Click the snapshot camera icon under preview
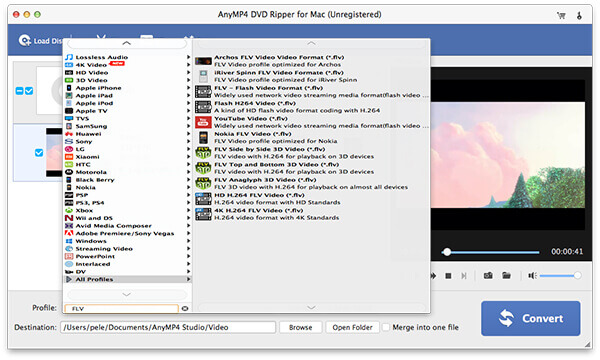The width and height of the screenshot is (600, 360). click(x=488, y=275)
